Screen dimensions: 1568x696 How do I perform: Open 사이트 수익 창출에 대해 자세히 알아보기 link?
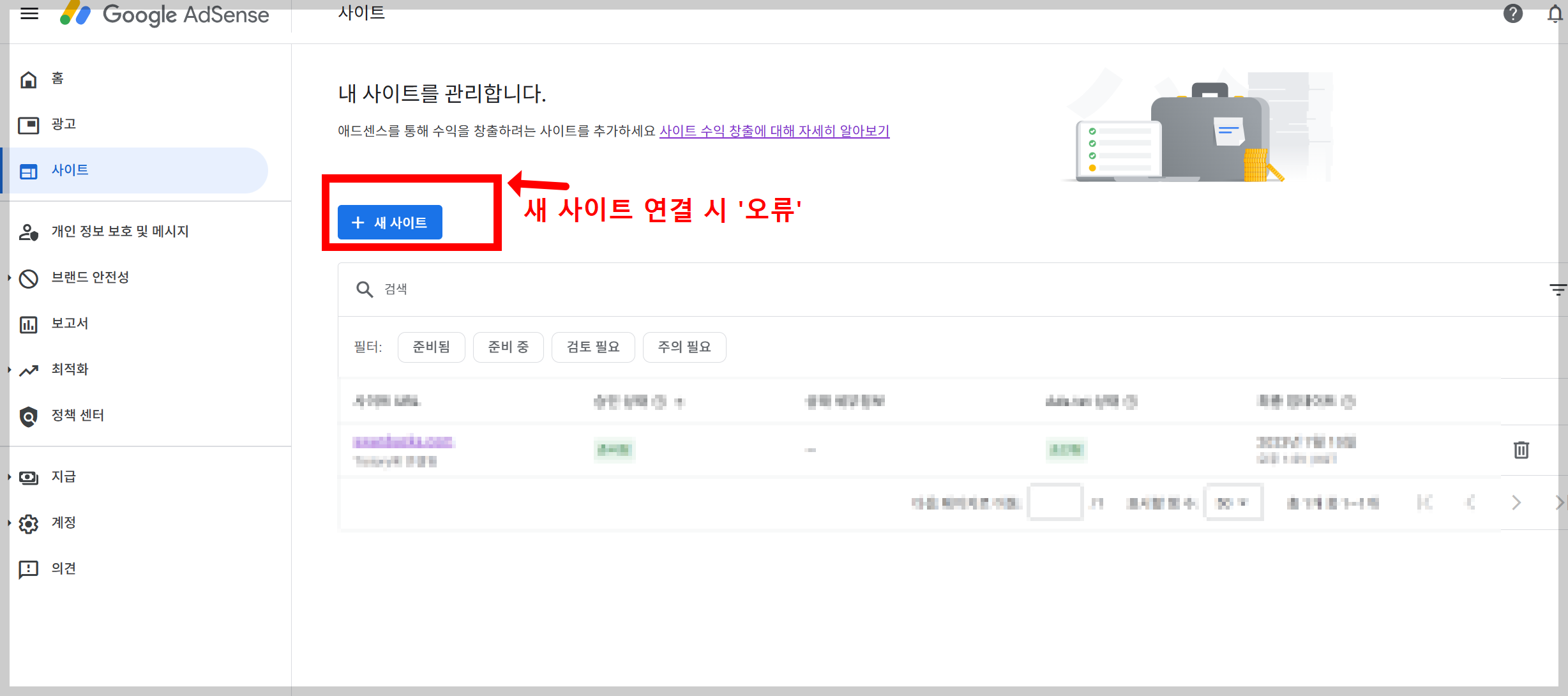point(774,131)
